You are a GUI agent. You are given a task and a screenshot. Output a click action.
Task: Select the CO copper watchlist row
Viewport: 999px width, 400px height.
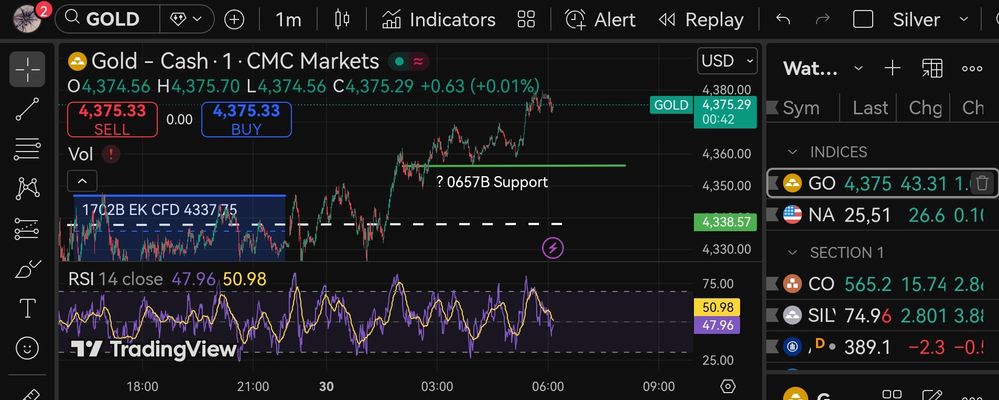(x=882, y=283)
